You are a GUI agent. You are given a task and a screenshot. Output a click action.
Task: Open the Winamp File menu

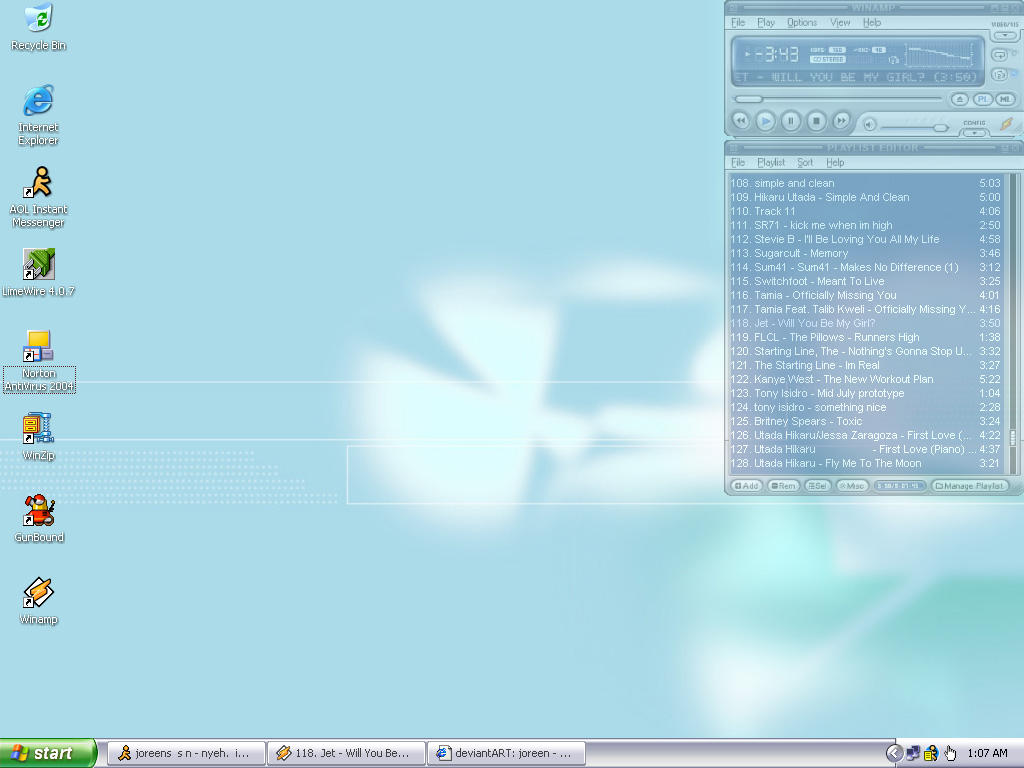point(738,22)
